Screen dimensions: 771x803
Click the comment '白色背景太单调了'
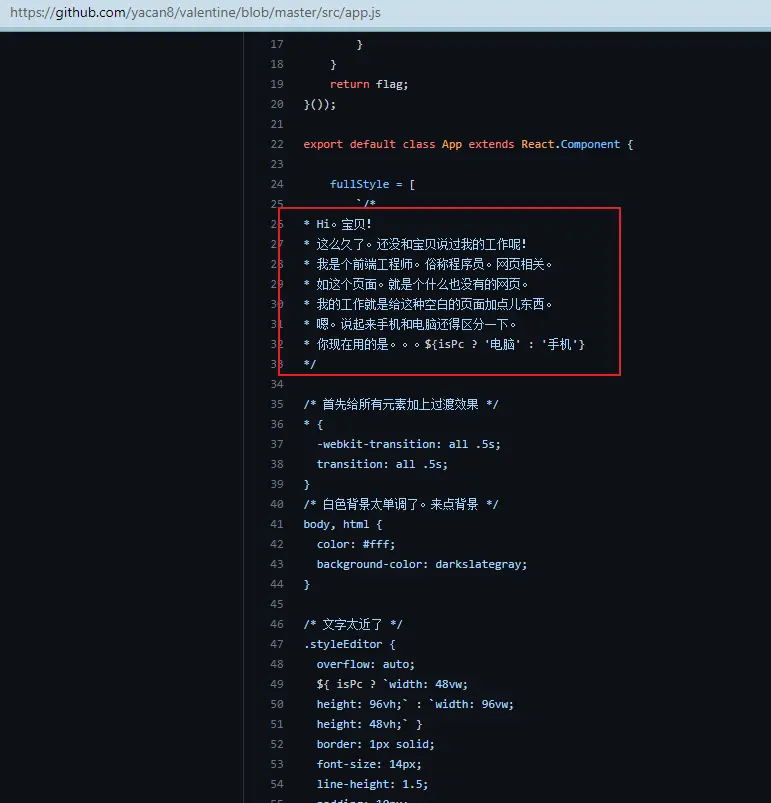pos(401,504)
